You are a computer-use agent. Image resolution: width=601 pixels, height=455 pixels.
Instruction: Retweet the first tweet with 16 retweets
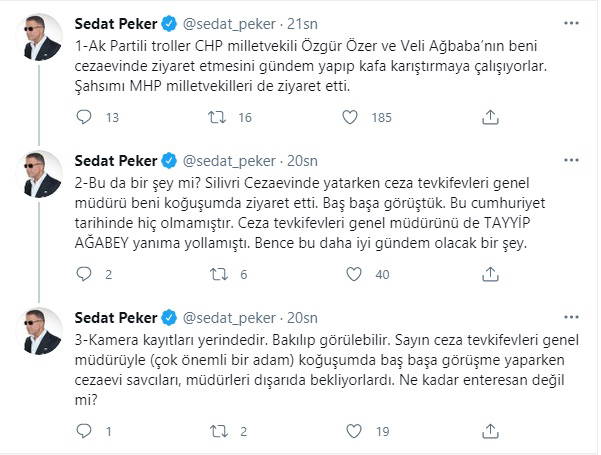point(215,118)
